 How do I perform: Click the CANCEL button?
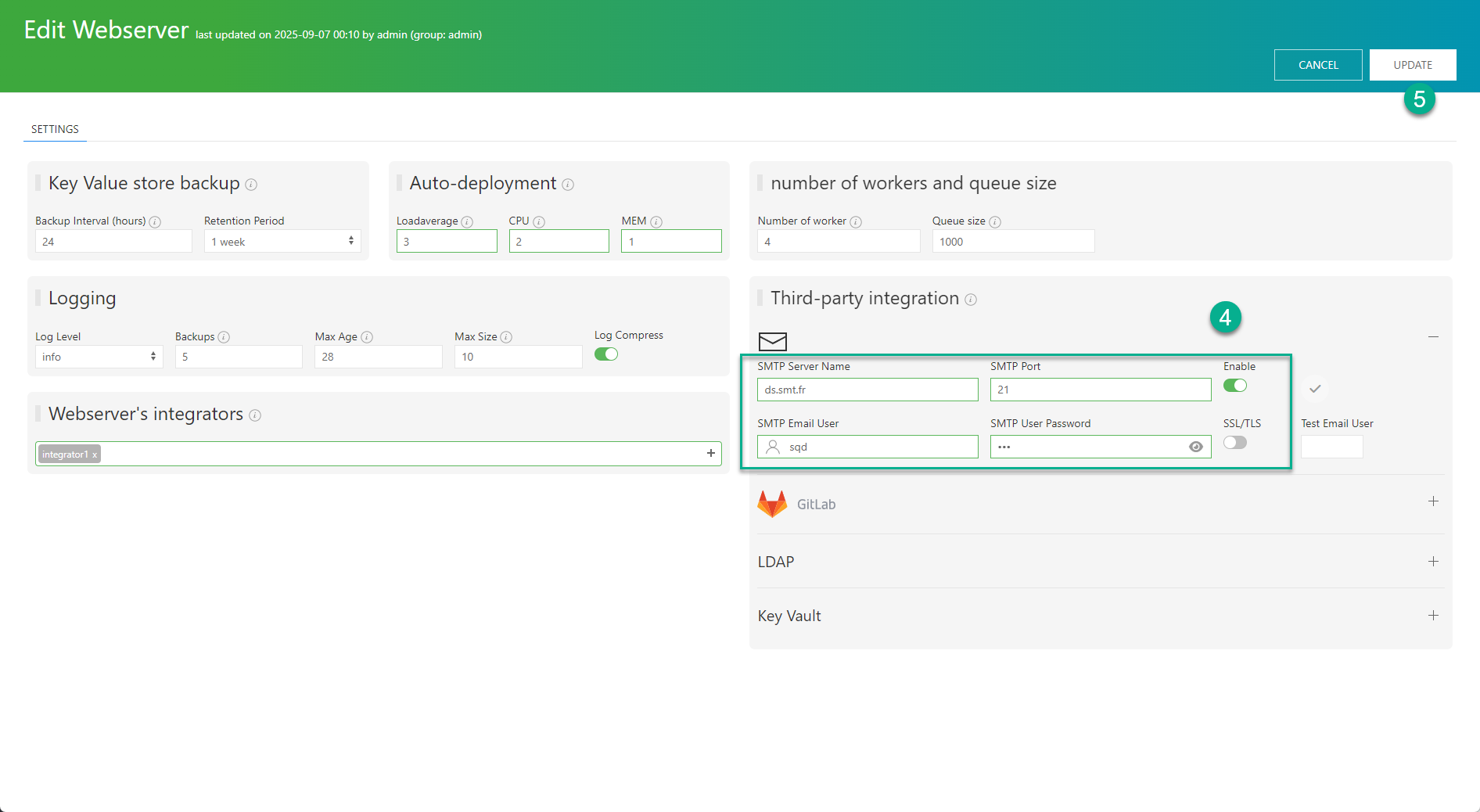point(1318,65)
